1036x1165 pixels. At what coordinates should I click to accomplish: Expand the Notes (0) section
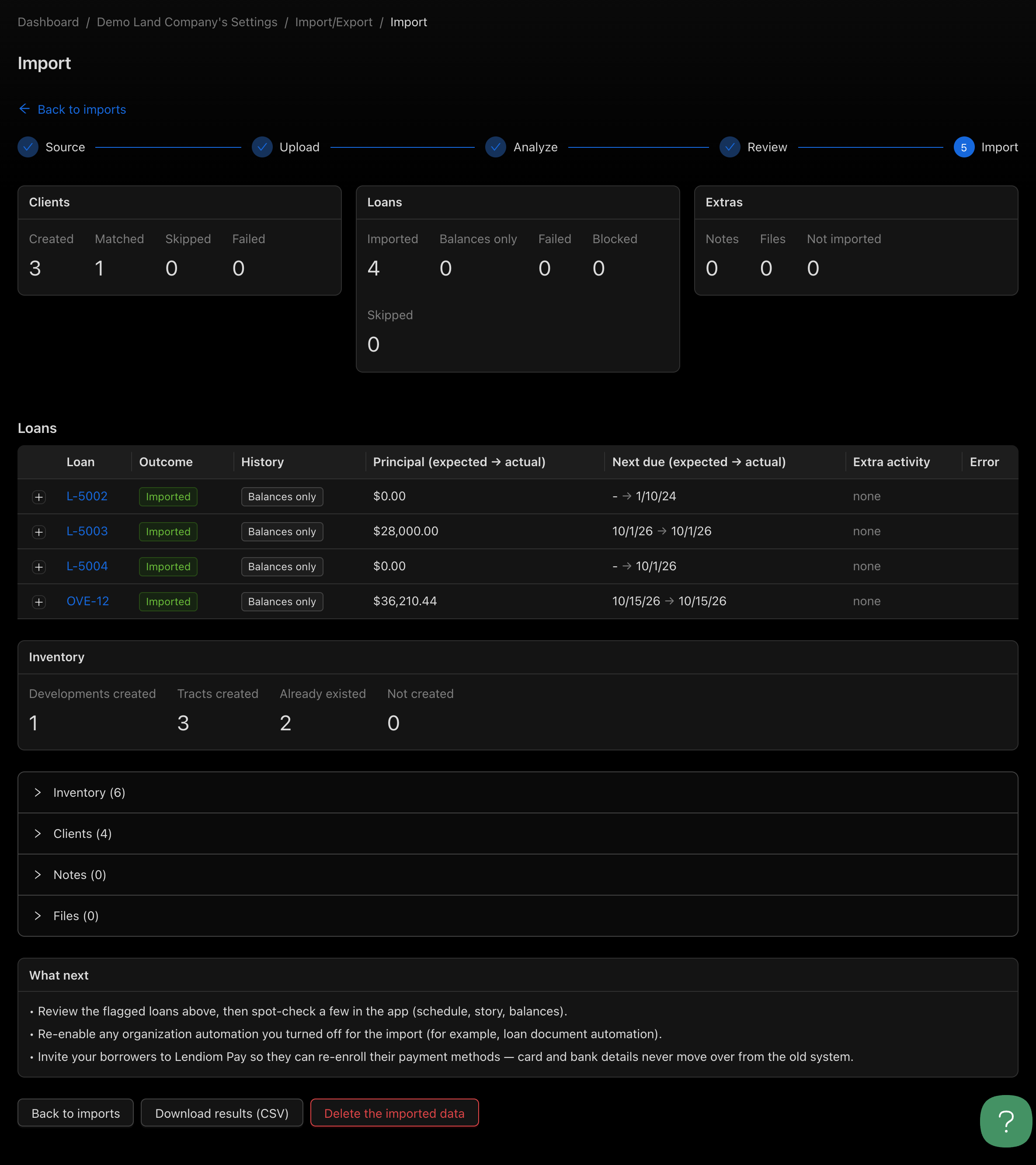tap(518, 874)
